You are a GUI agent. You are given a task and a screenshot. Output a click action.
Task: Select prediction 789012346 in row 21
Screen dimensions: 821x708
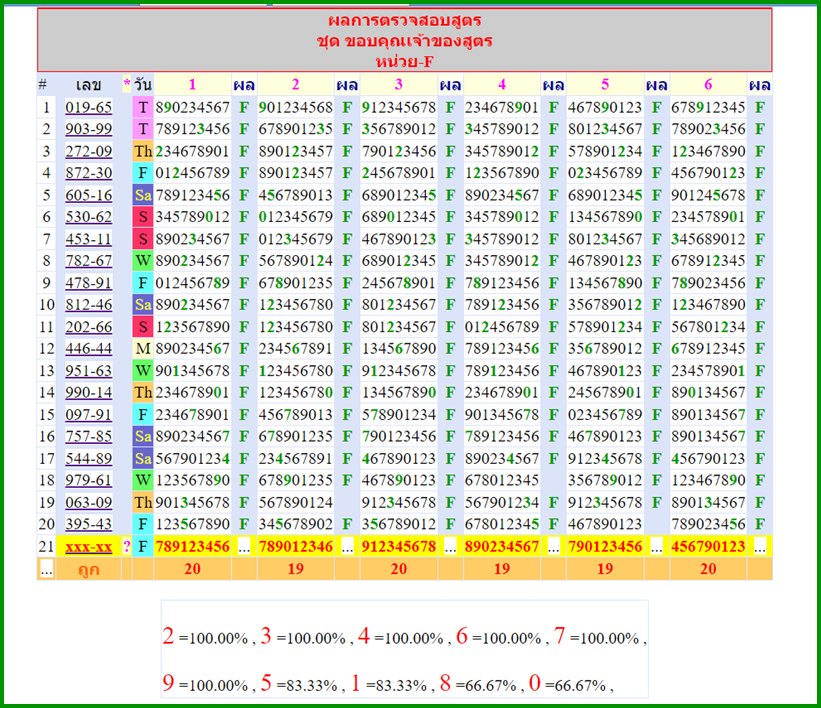[295, 547]
